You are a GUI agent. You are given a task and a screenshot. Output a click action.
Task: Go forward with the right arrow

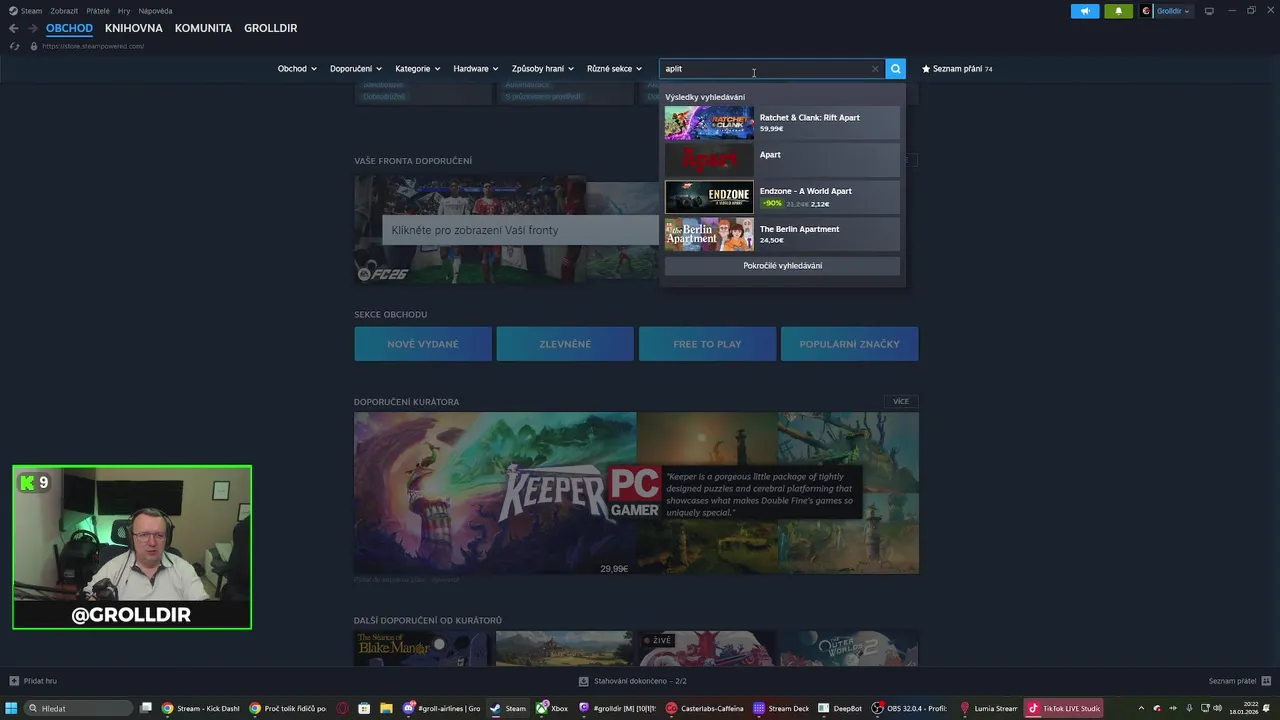click(33, 28)
